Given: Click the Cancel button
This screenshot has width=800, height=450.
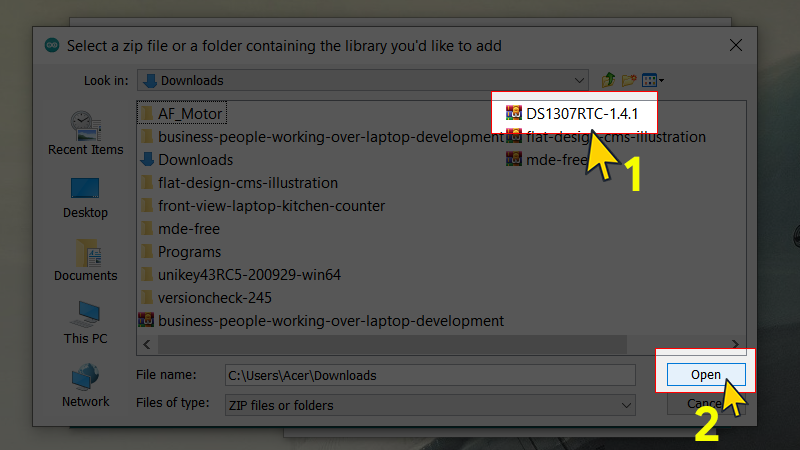Looking at the screenshot, I should [706, 404].
